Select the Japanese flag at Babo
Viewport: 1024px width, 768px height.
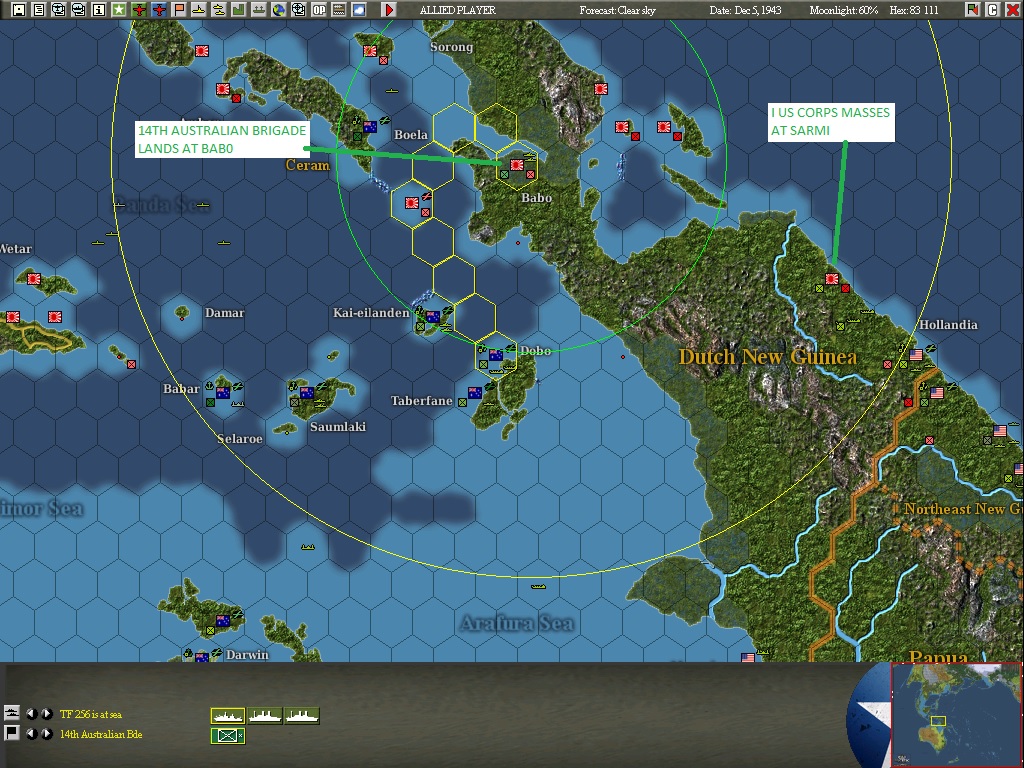point(517,165)
